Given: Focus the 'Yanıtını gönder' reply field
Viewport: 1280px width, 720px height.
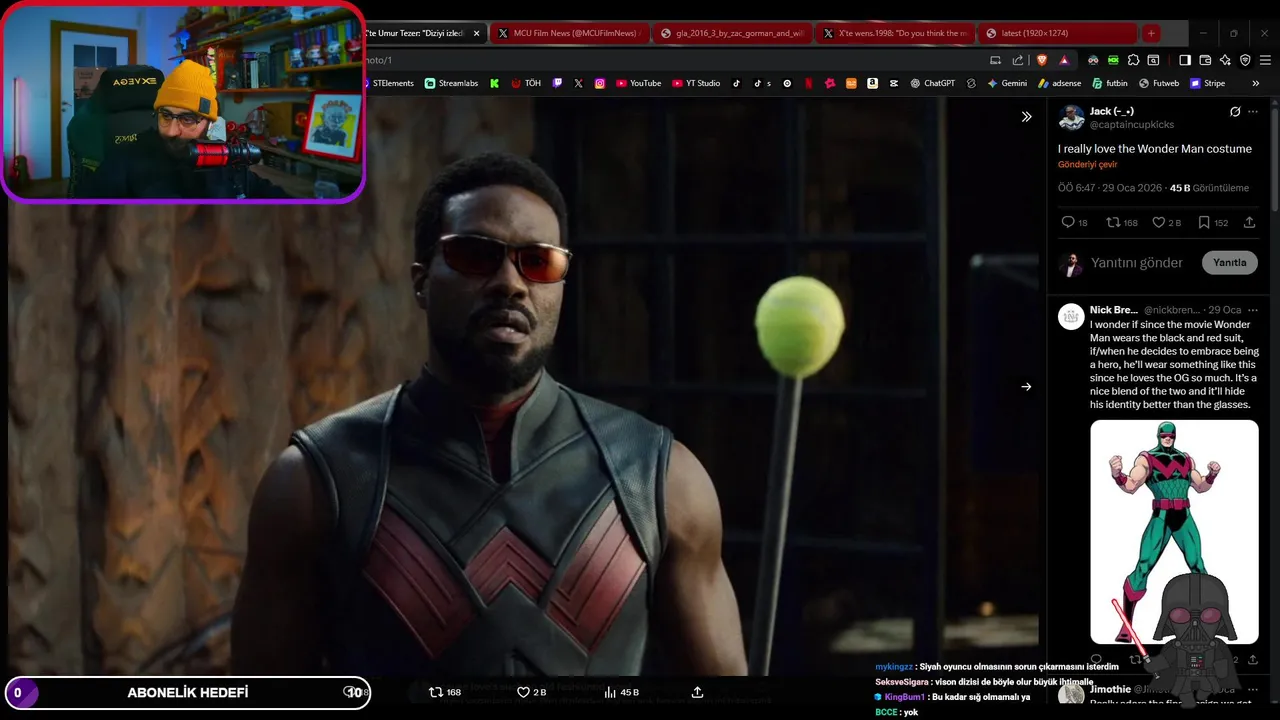Looking at the screenshot, I should pyautogui.click(x=1136, y=262).
